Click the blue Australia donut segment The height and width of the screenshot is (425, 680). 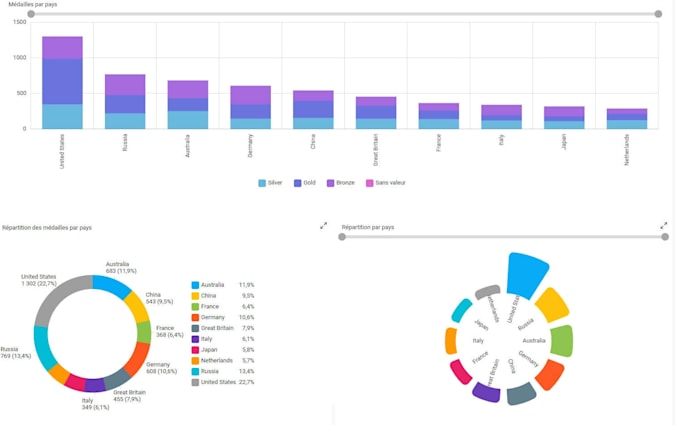click(112, 285)
